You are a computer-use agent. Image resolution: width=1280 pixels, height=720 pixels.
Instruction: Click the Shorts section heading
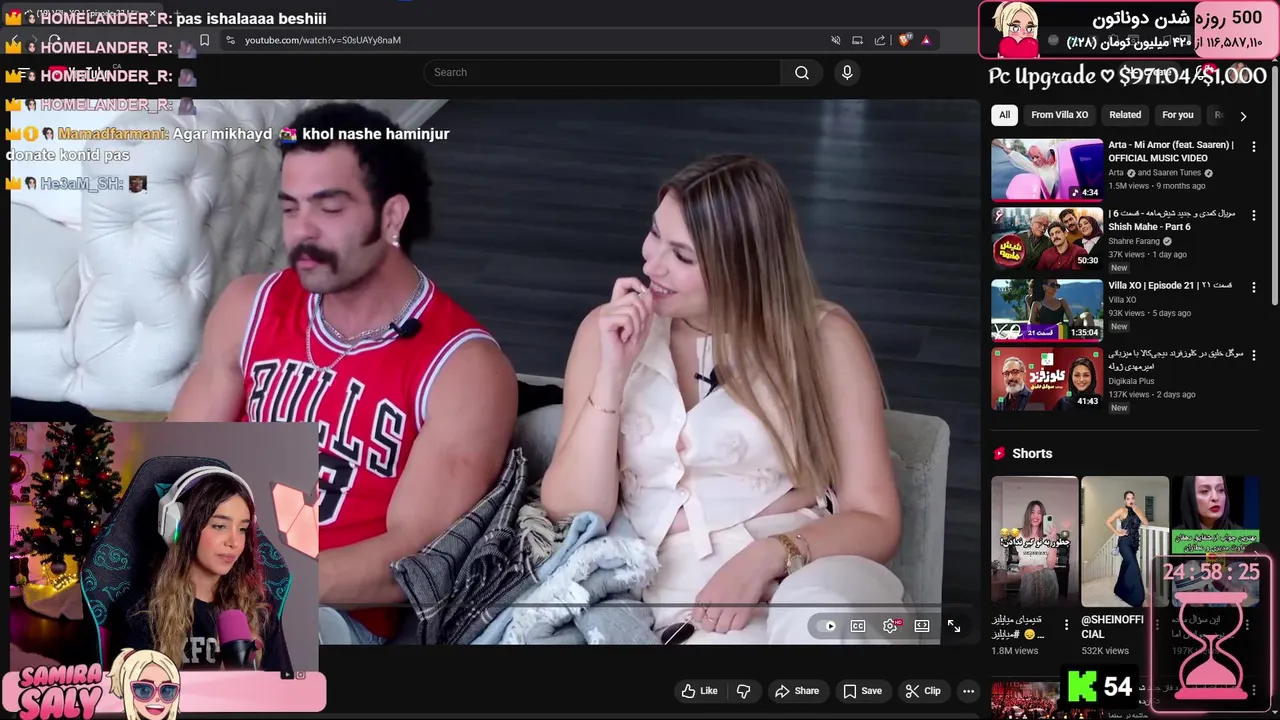(1032, 453)
